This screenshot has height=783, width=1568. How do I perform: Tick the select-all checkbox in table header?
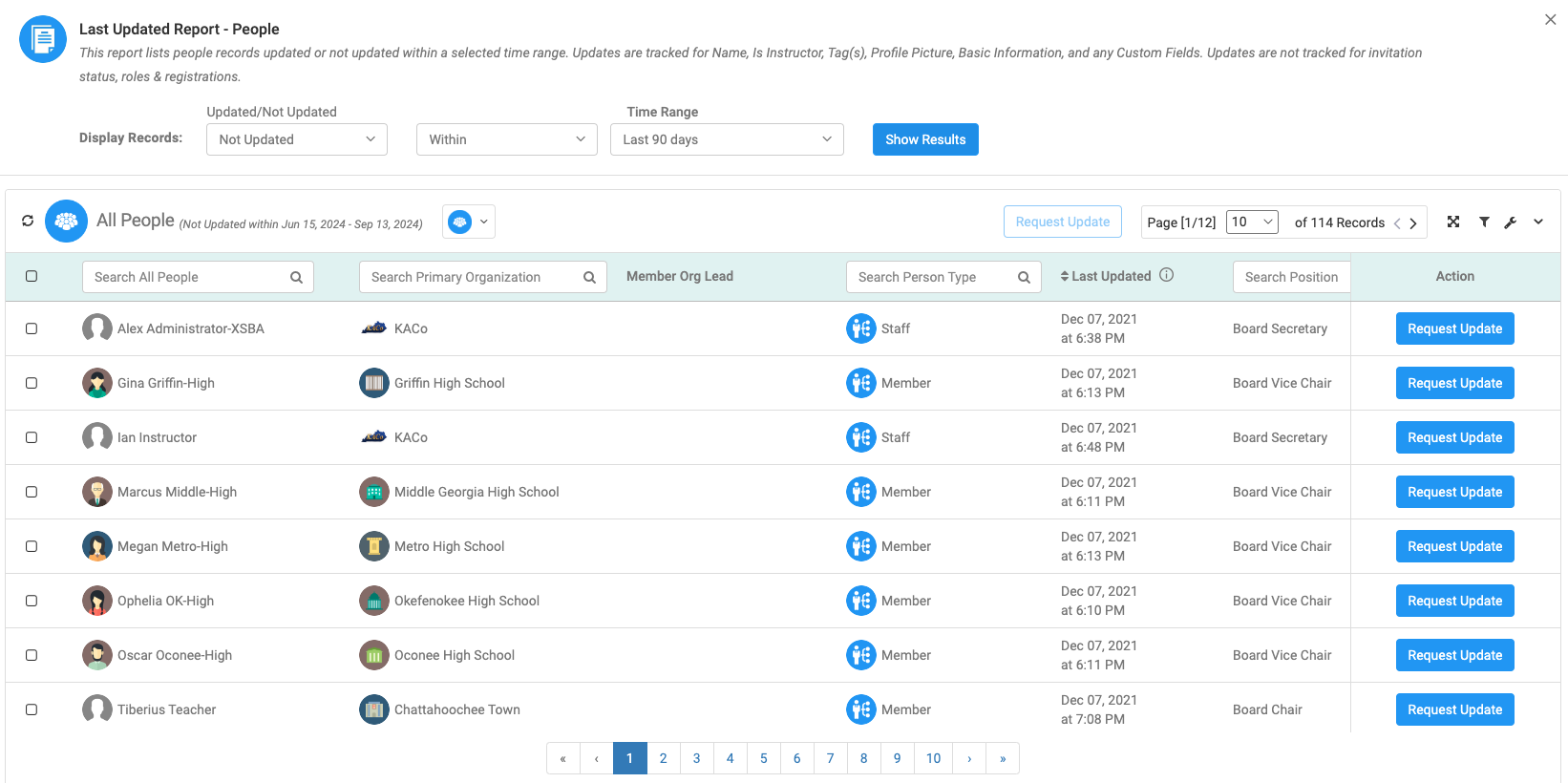click(32, 276)
